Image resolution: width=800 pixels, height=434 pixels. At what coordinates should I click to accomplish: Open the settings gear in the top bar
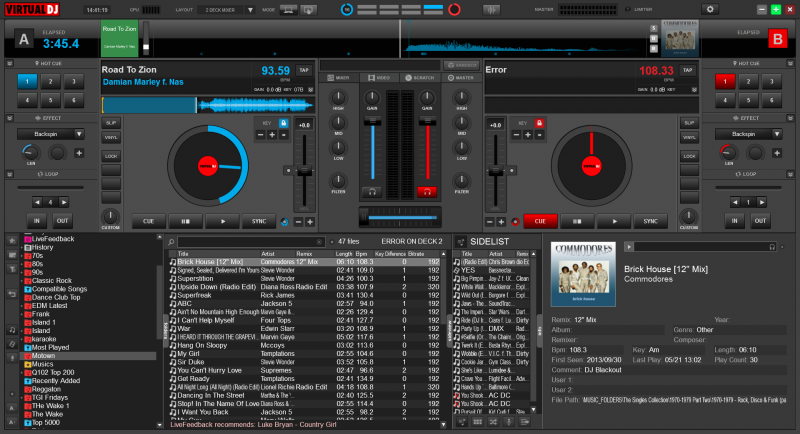coord(710,9)
